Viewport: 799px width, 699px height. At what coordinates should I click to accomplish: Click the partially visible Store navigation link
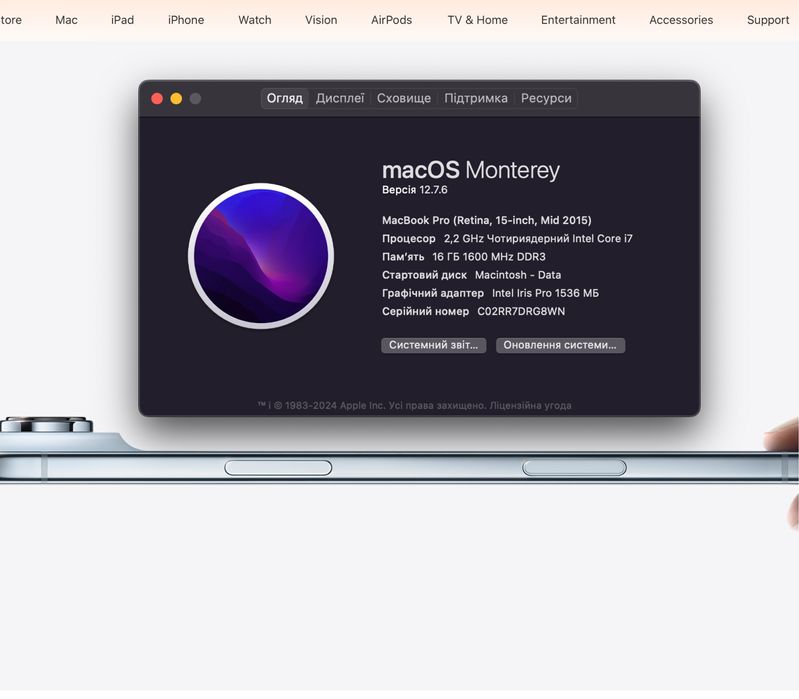point(11,20)
